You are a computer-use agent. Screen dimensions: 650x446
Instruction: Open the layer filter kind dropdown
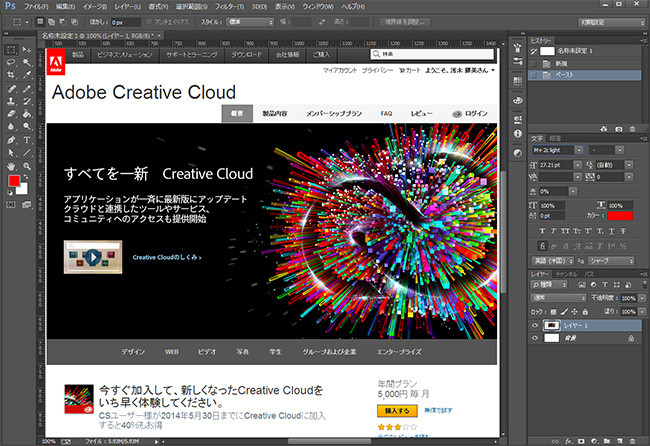[549, 285]
